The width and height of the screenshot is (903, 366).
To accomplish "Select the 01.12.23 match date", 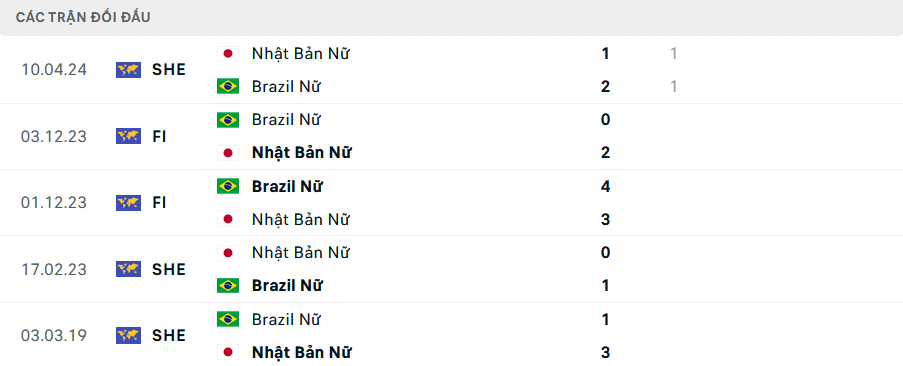I will (x=54, y=203).
